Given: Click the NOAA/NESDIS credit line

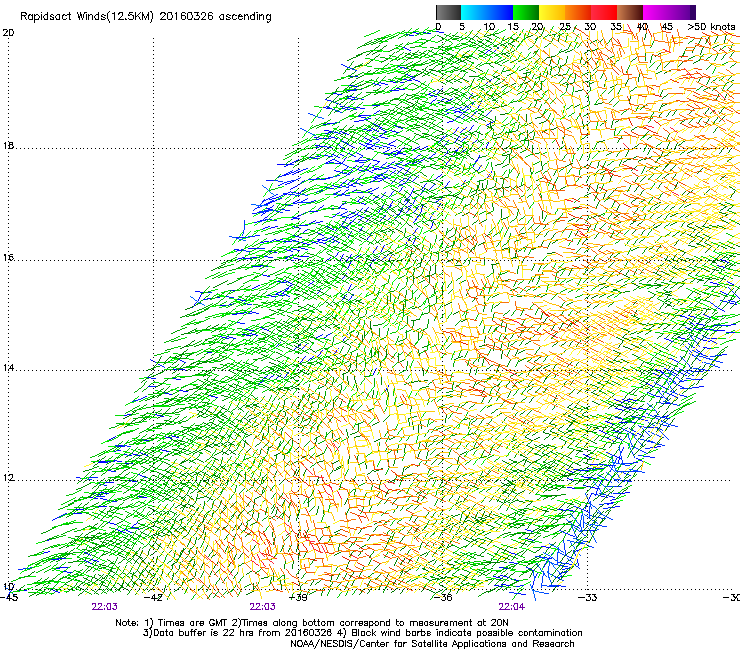Looking at the screenshot, I should click(x=432, y=644).
